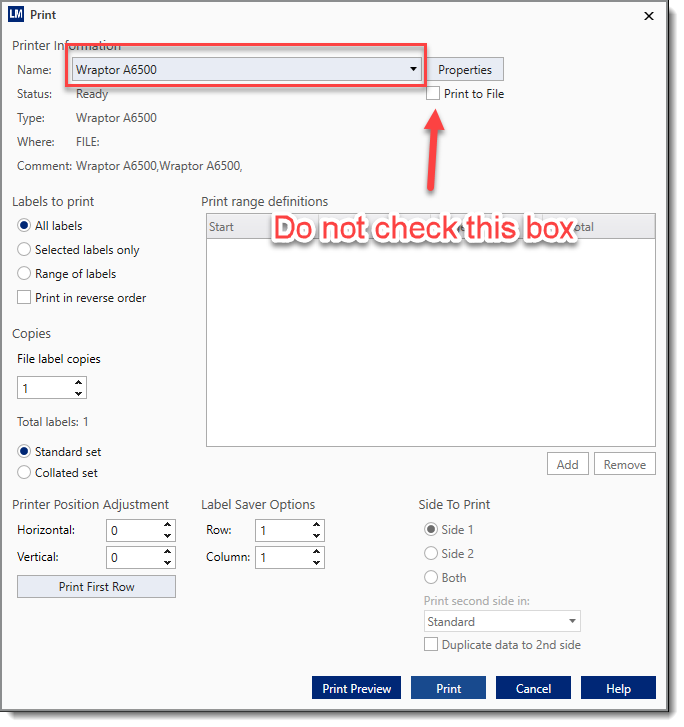Enable Print in reverse order
This screenshot has height=727, width=684.
25,298
